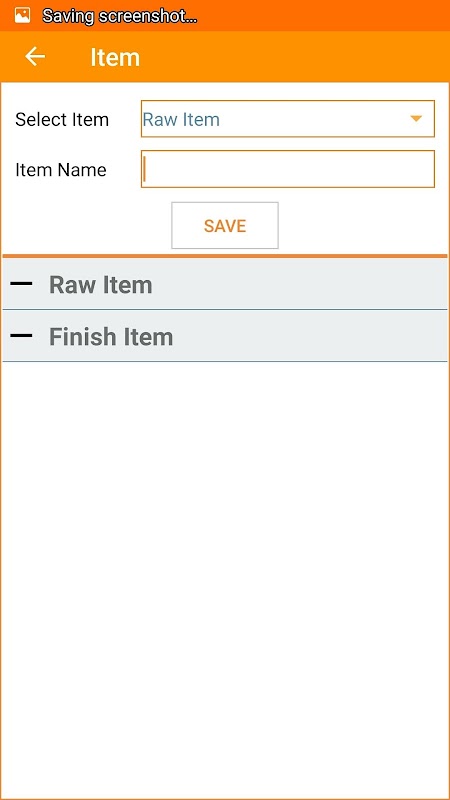Image resolution: width=450 pixels, height=800 pixels.
Task: Tap the orange app bar right of Item
Action: click(x=295, y=57)
